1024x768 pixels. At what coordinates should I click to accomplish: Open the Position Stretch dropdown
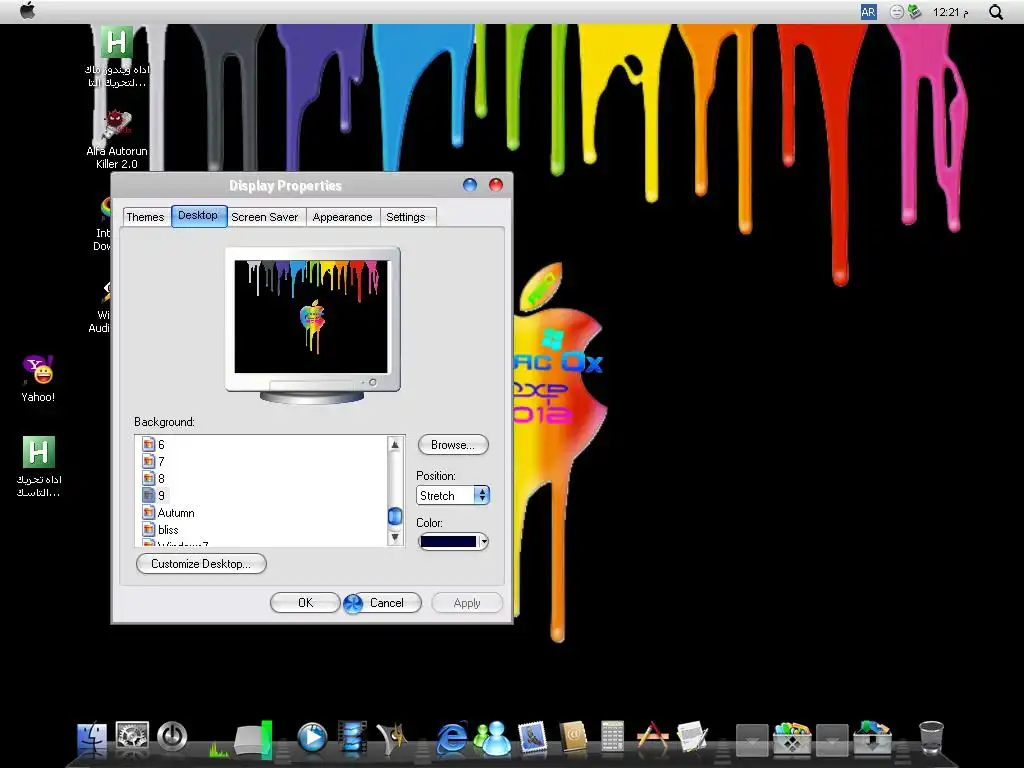[453, 496]
